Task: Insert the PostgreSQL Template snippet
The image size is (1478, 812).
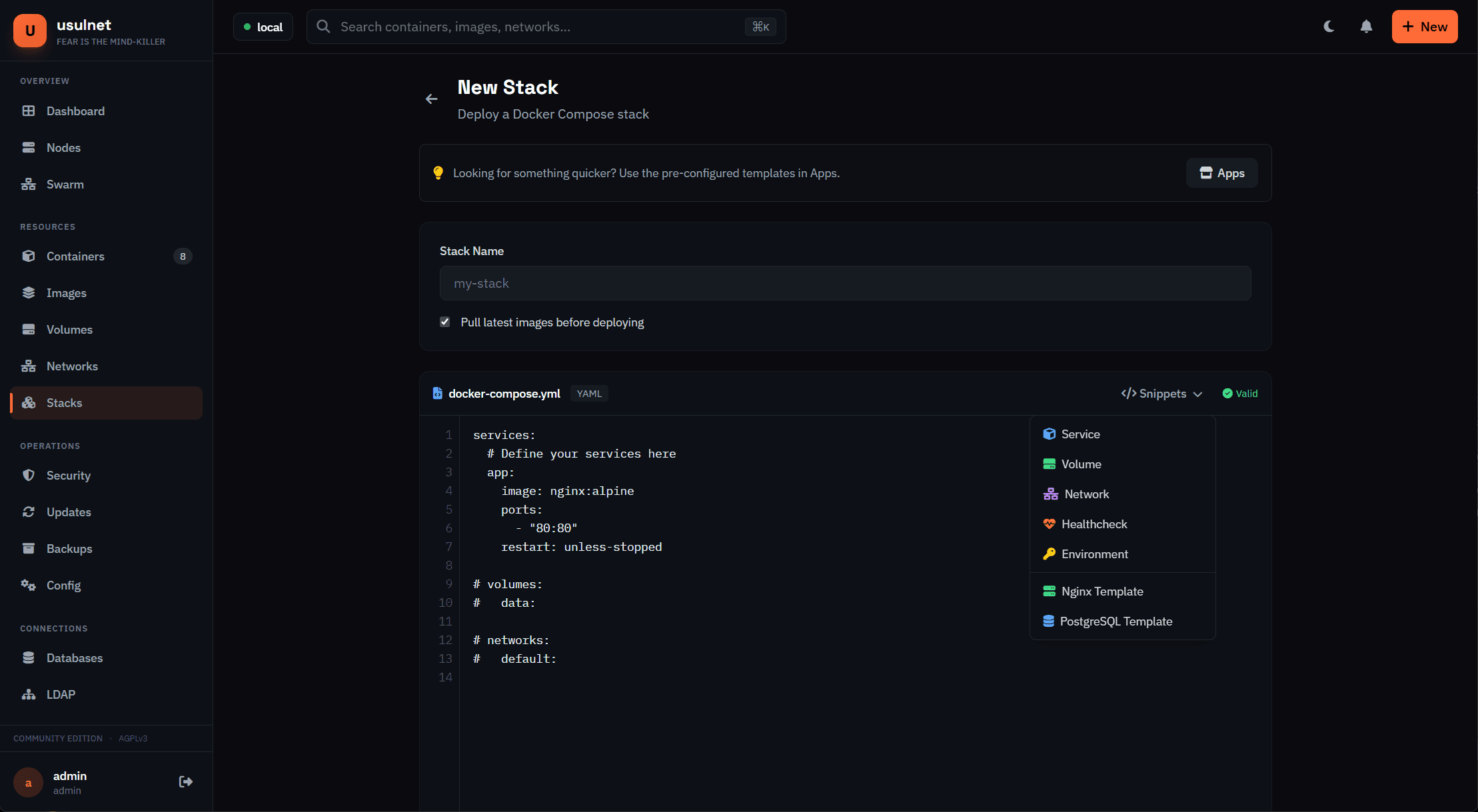Action: [1115, 621]
